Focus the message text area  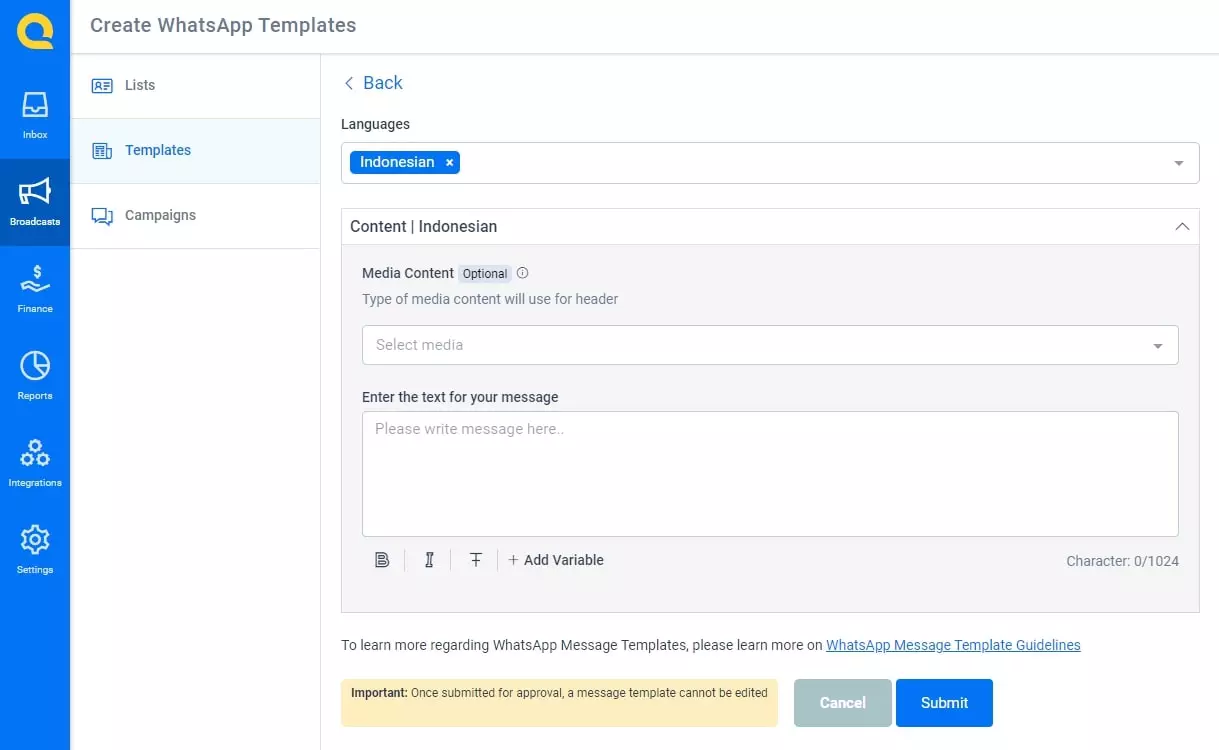pyautogui.click(x=770, y=474)
